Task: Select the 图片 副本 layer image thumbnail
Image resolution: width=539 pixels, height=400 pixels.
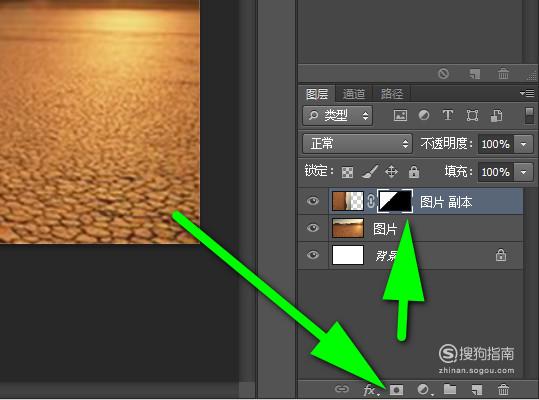Action: click(x=348, y=201)
